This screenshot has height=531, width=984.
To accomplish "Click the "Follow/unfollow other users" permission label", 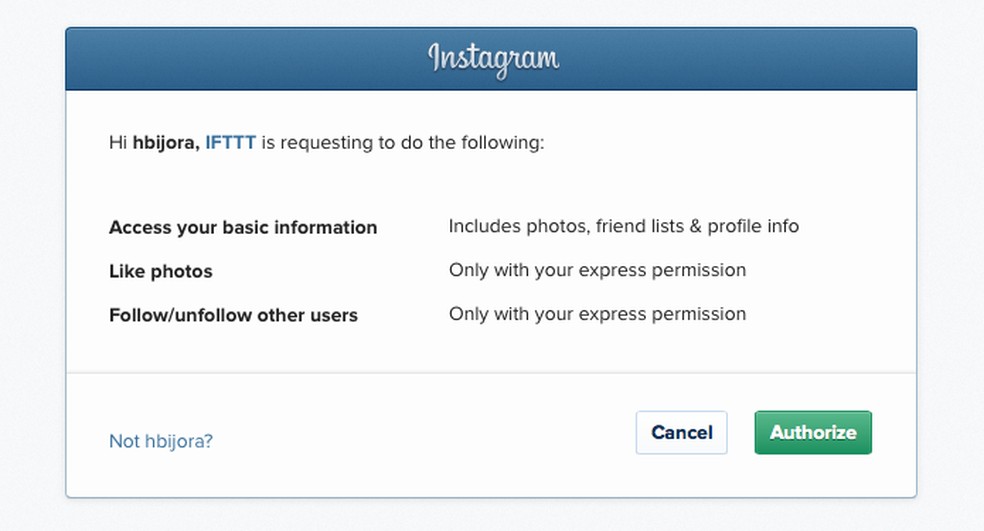I will tap(233, 315).
